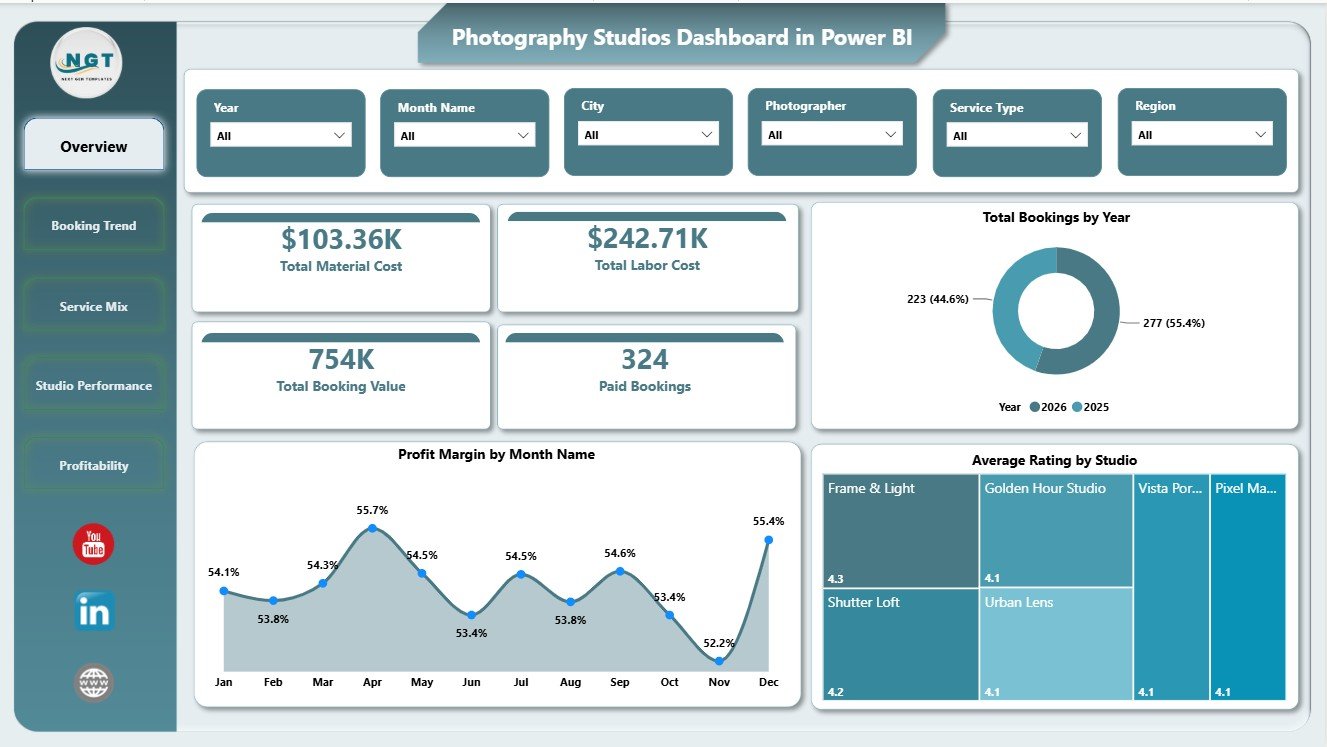
Task: Click the Total Bookings by Year title
Action: pos(1056,217)
